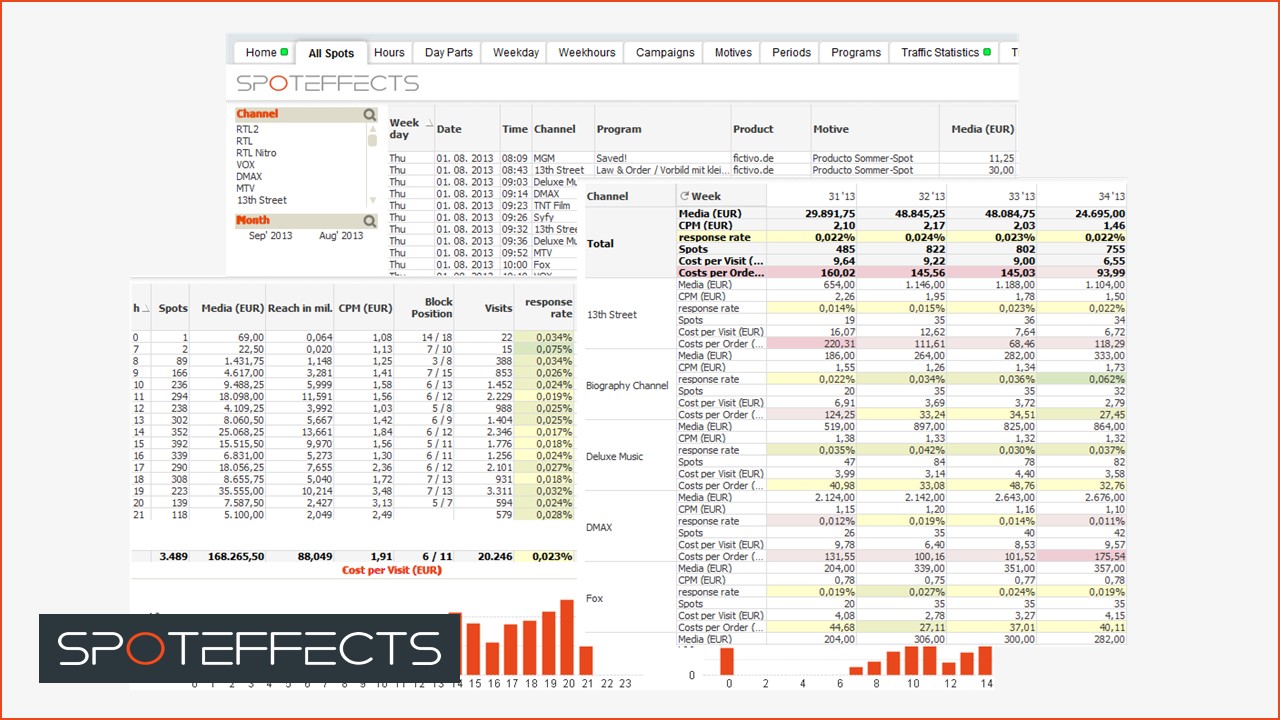Open search in the Month list box
The image size is (1280, 720).
[370, 221]
